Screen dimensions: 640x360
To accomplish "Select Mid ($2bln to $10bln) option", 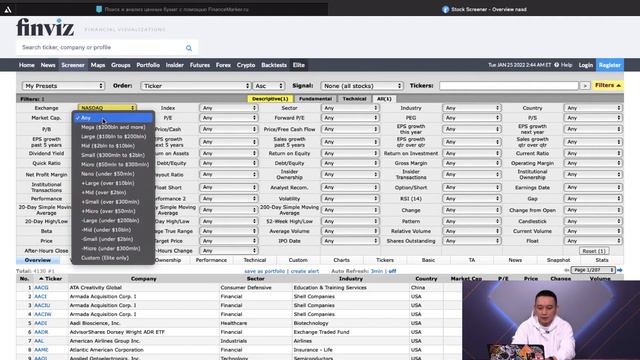I will (113, 146).
